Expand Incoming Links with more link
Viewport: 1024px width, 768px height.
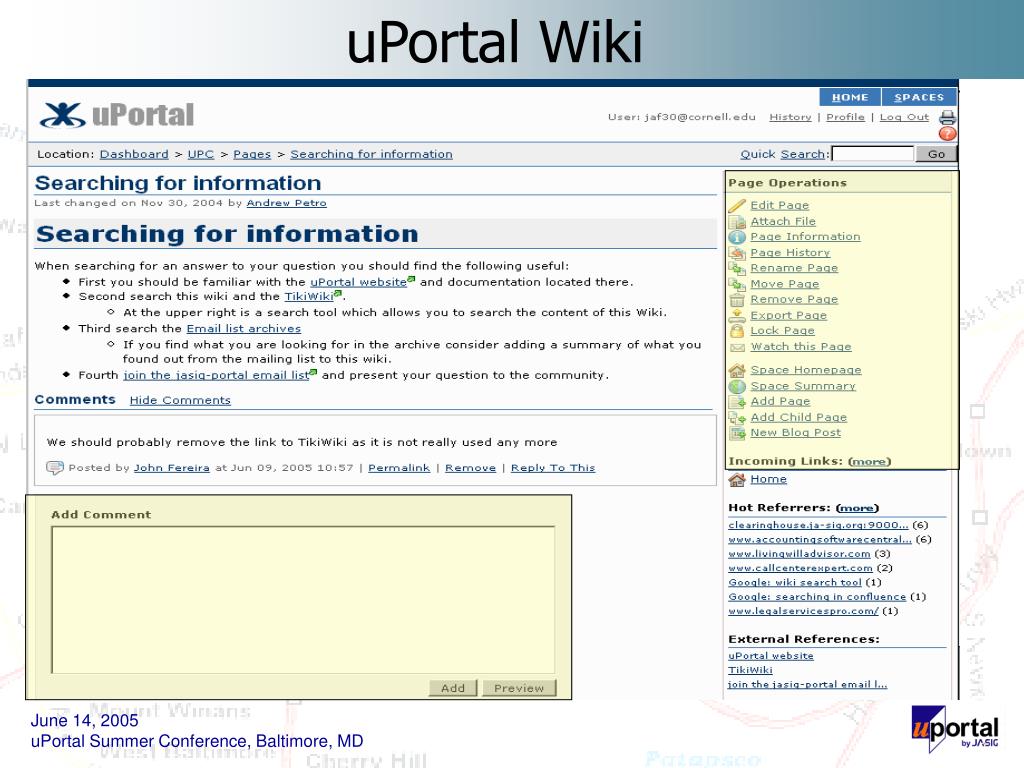click(869, 461)
